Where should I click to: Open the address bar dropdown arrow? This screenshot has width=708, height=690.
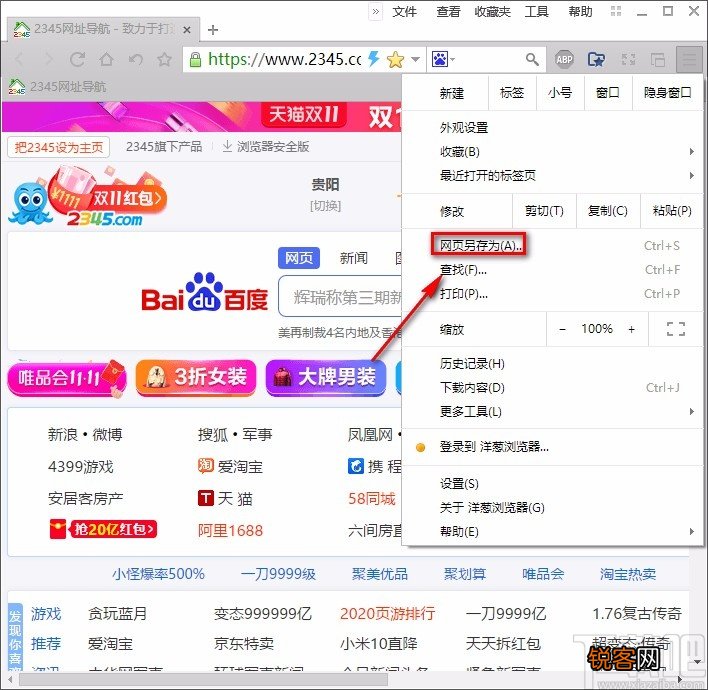(x=416, y=59)
